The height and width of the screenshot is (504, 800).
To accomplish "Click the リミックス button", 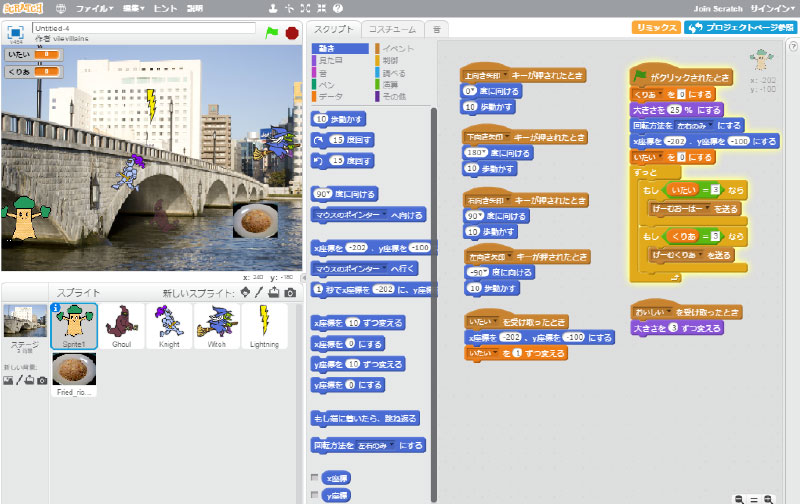I will click(656, 28).
